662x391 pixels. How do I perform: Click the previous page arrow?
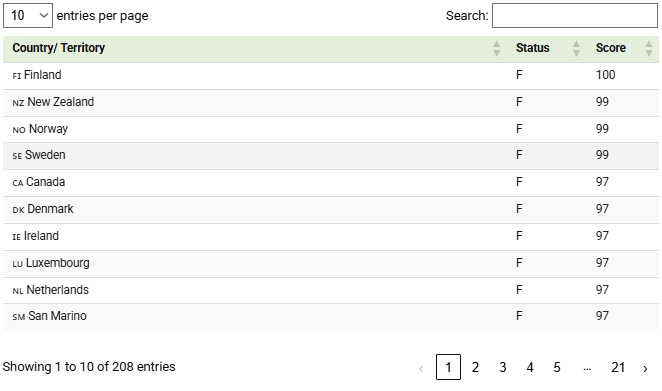[421, 368]
